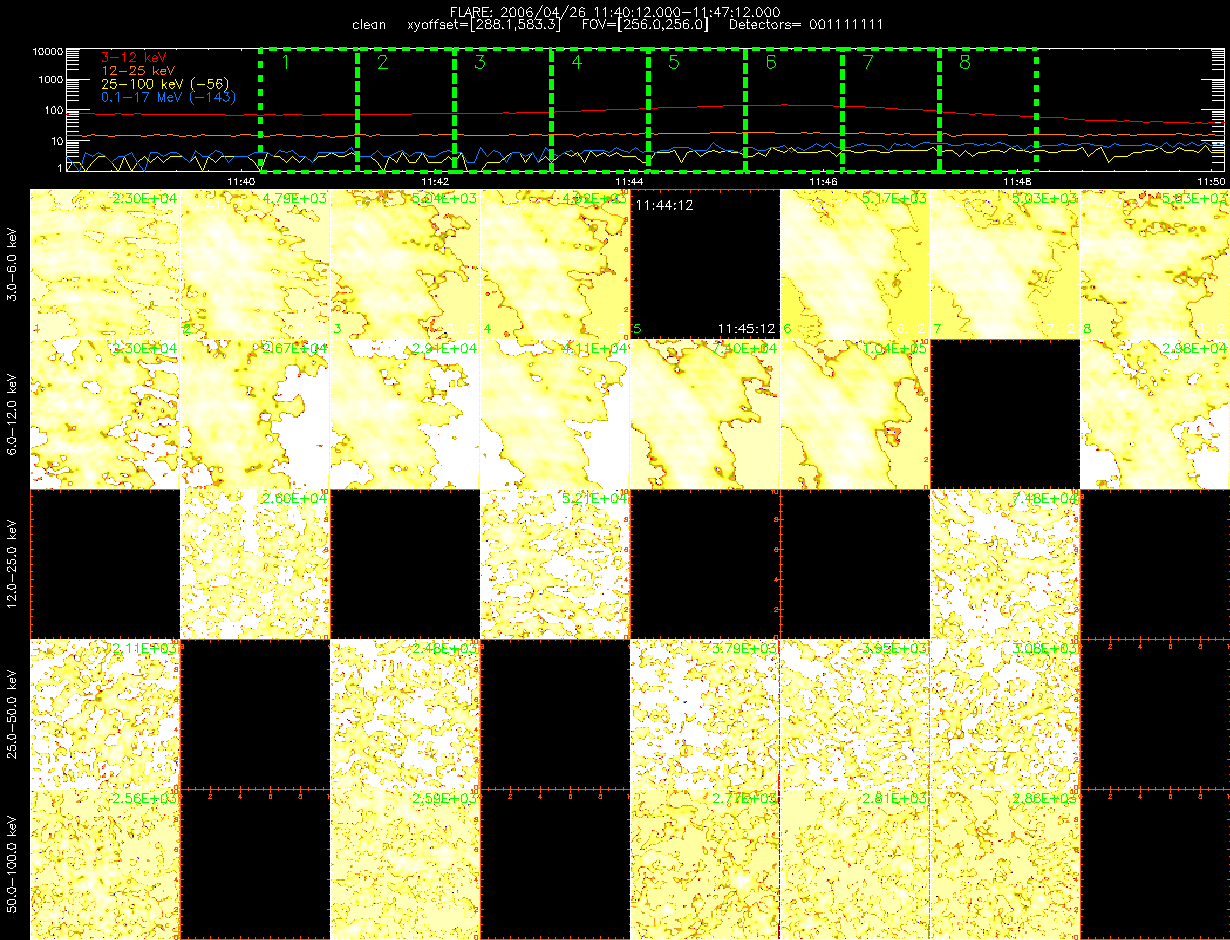The height and width of the screenshot is (940, 1230).
Task: Select time interval 4 marker in light curve
Action: tap(576, 63)
